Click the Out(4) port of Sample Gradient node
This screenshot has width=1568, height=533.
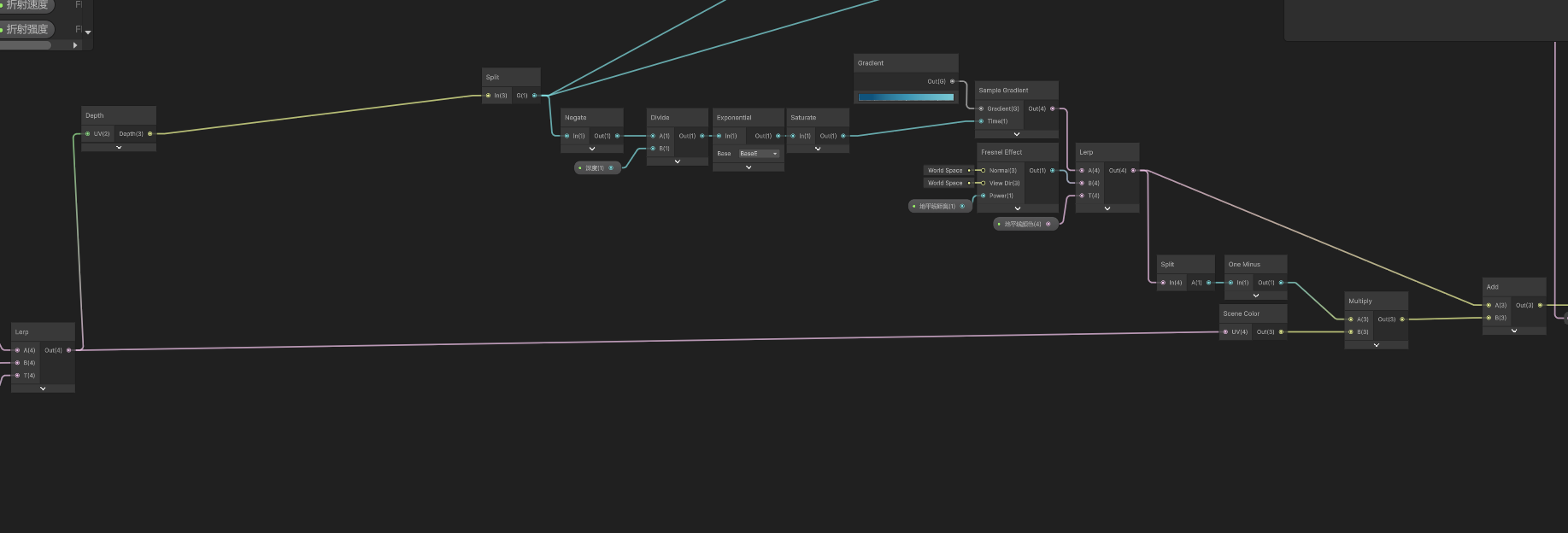pos(1052,108)
